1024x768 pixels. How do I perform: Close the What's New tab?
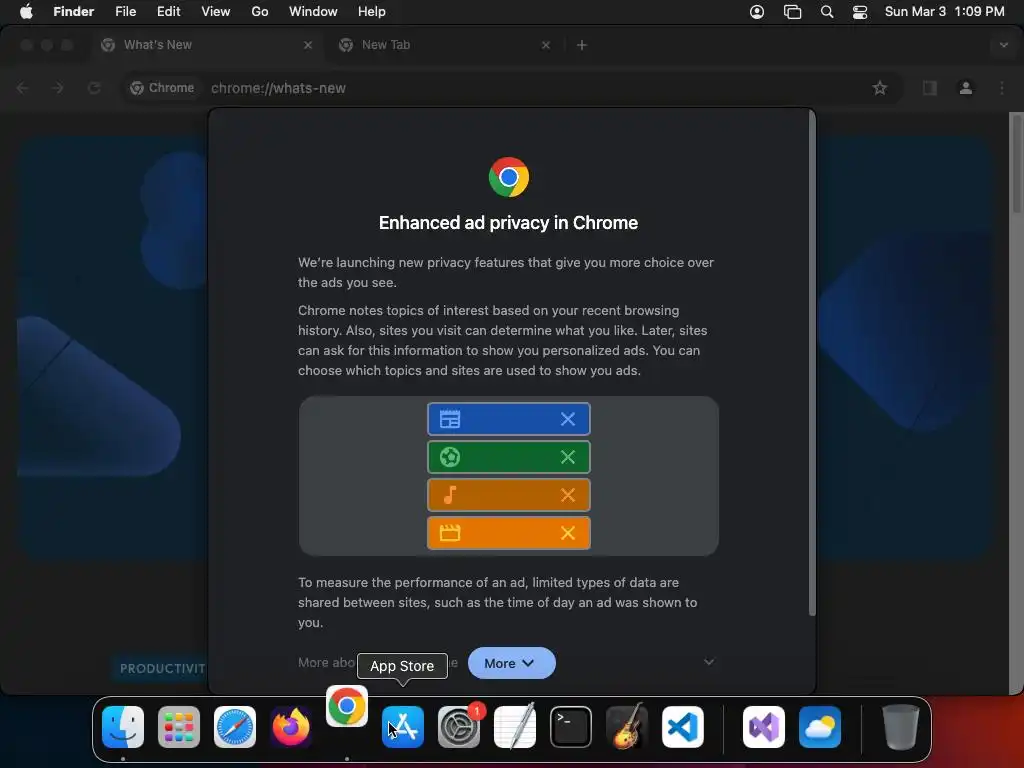tap(308, 45)
